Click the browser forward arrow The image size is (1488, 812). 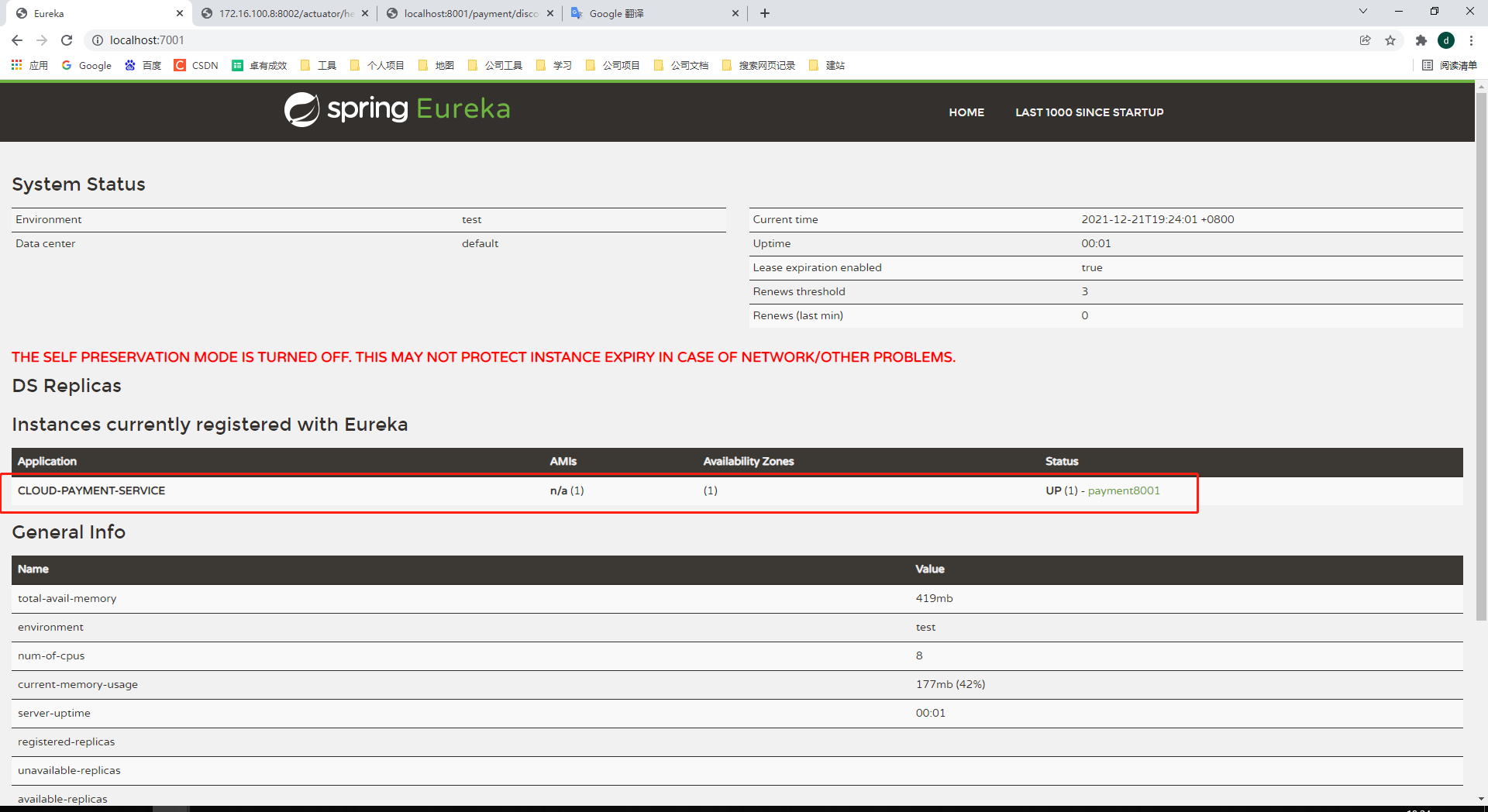(x=42, y=40)
